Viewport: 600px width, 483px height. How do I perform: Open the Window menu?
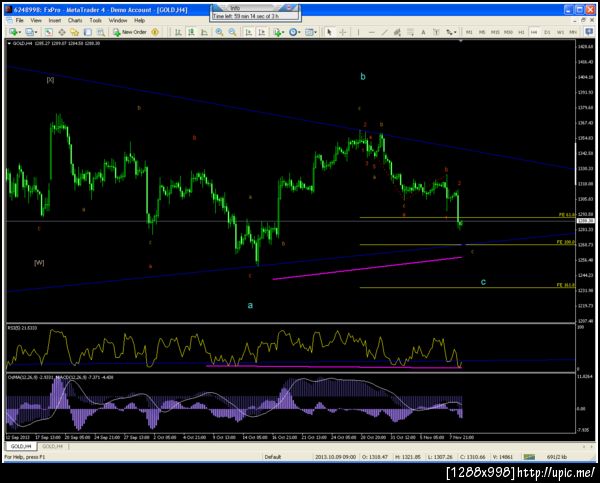click(118, 20)
